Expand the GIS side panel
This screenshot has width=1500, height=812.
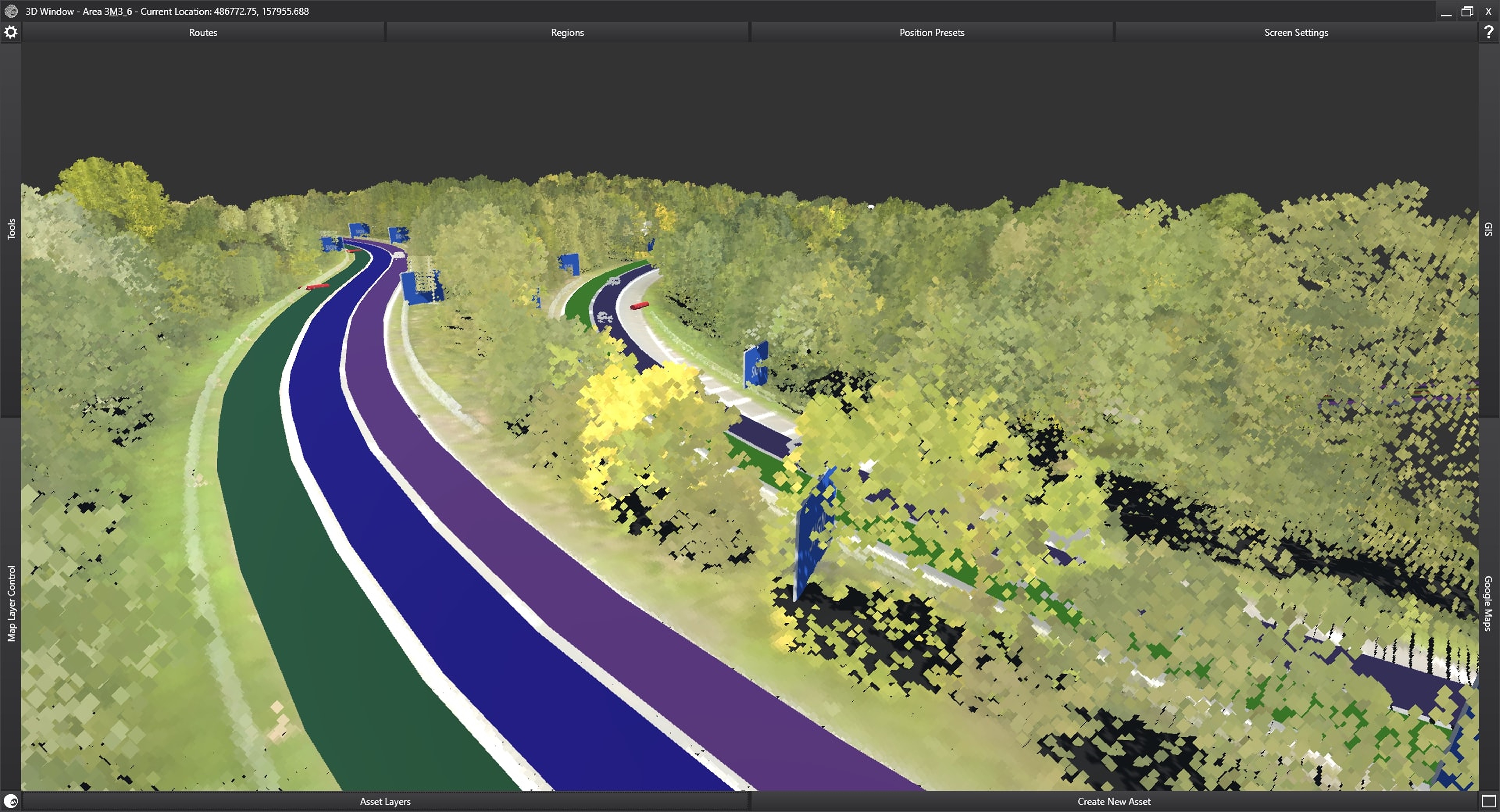(1488, 229)
